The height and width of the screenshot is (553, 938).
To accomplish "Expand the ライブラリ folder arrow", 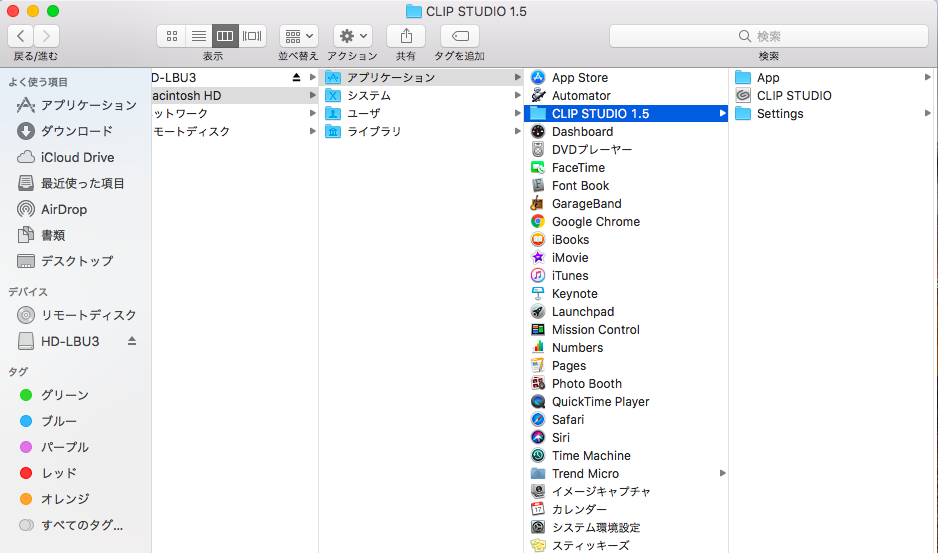I will click(517, 131).
